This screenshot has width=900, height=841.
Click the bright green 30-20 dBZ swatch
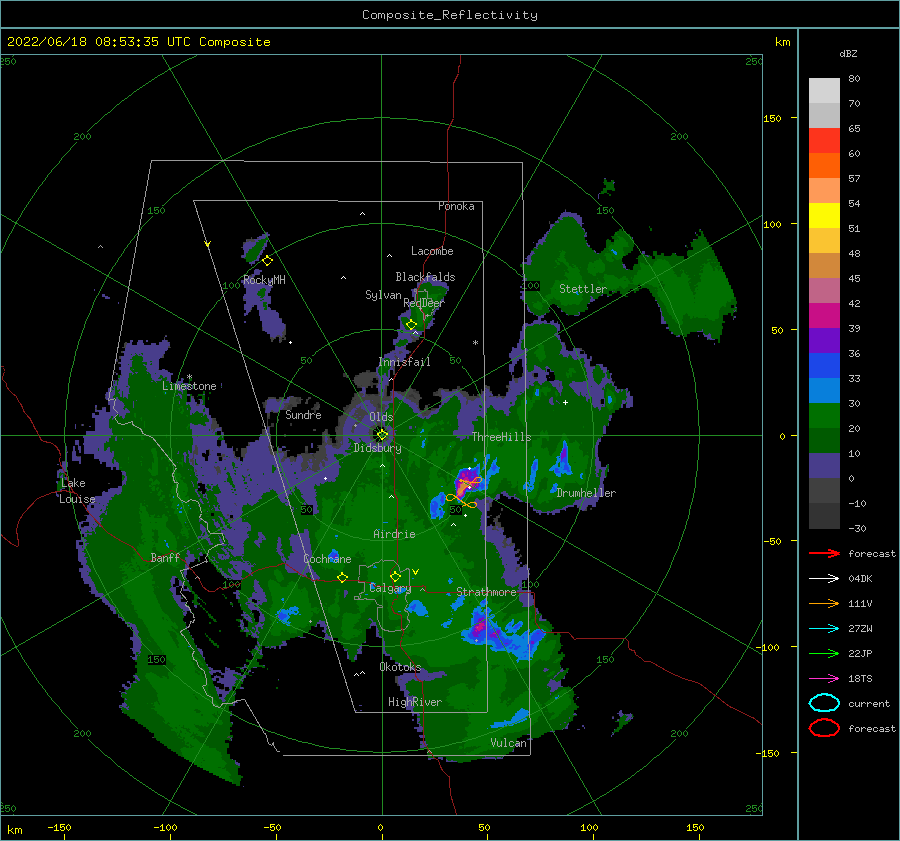tap(824, 416)
